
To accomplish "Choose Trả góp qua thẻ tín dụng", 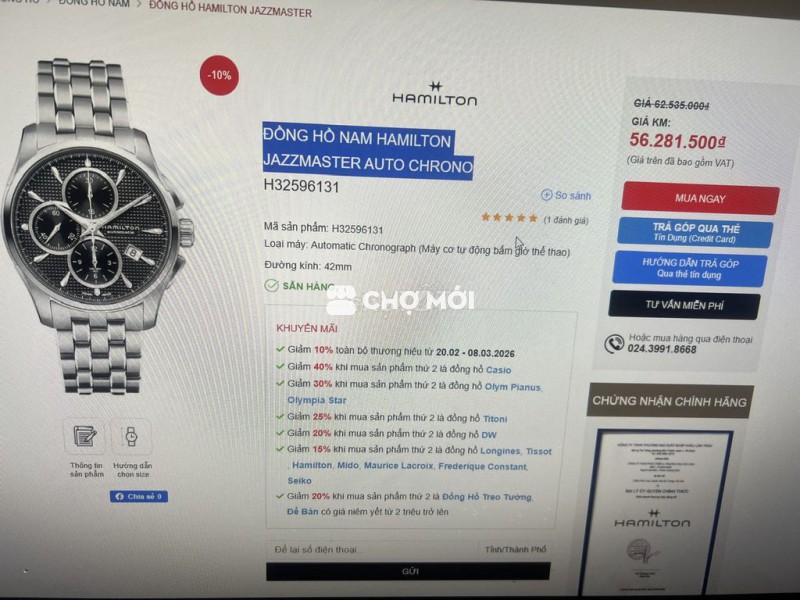I will point(695,233).
